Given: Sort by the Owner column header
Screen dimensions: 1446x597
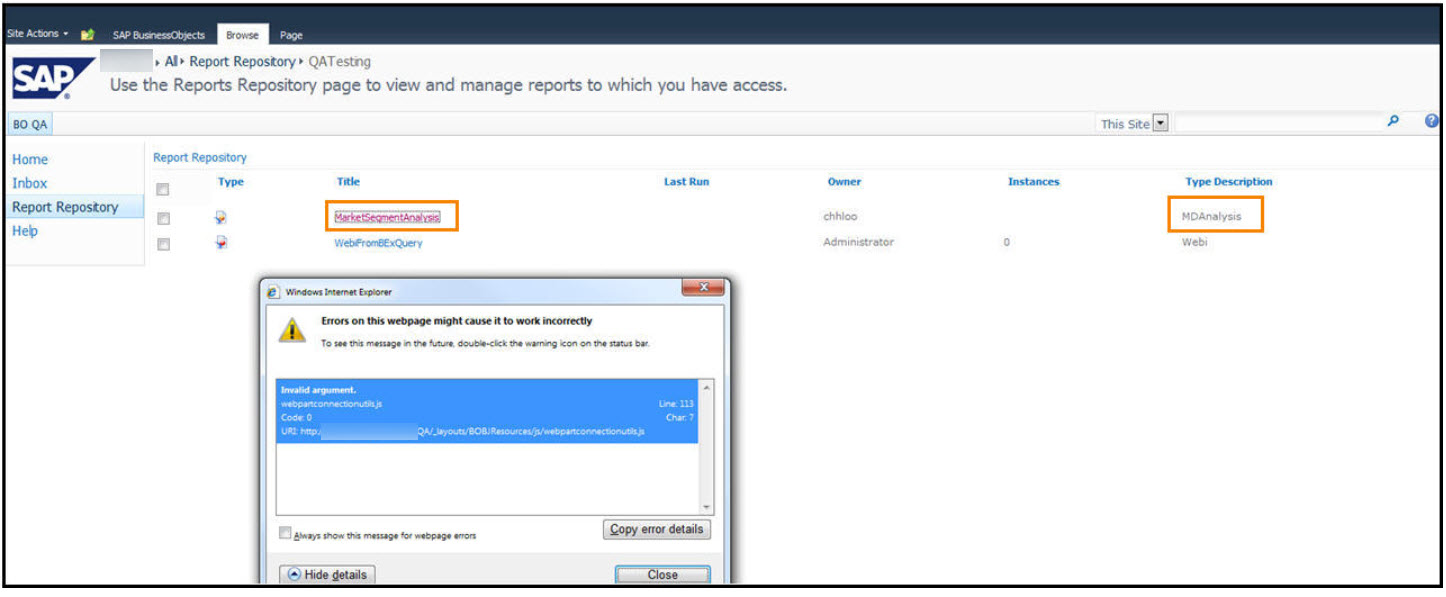Looking at the screenshot, I should tap(844, 182).
